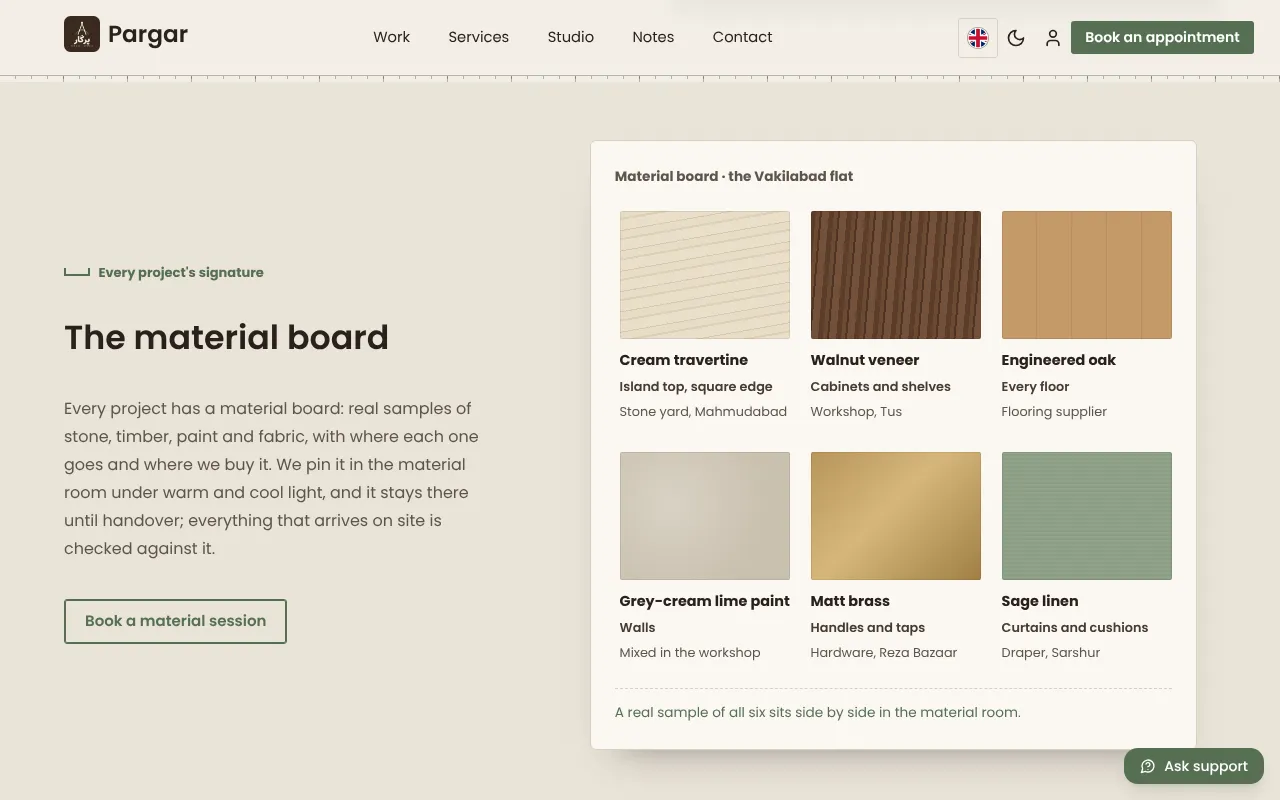This screenshot has height=800, width=1280.
Task: Click 'Mixed in the workshop' text
Action: [690, 652]
